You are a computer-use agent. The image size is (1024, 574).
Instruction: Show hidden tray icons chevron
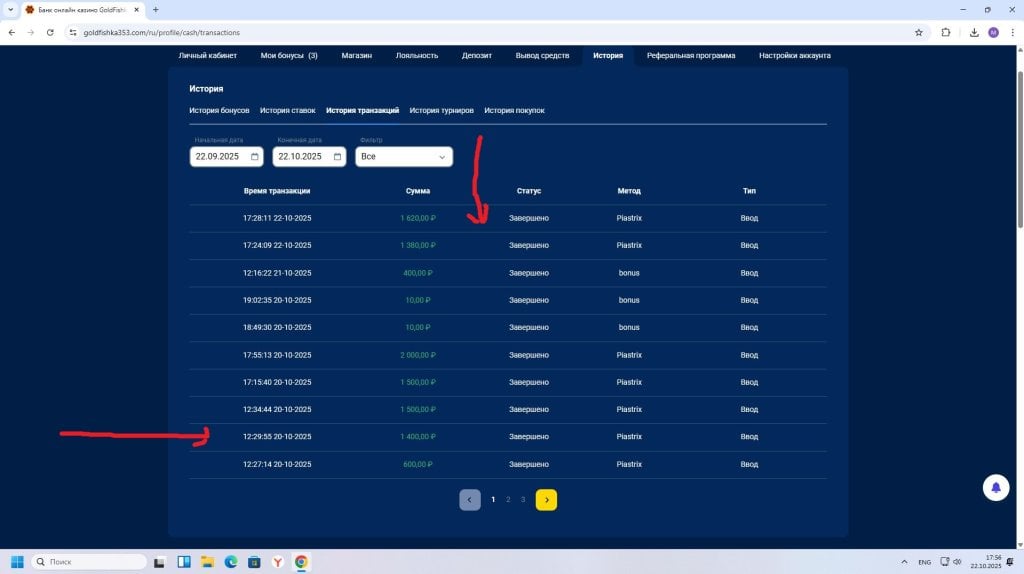(904, 562)
